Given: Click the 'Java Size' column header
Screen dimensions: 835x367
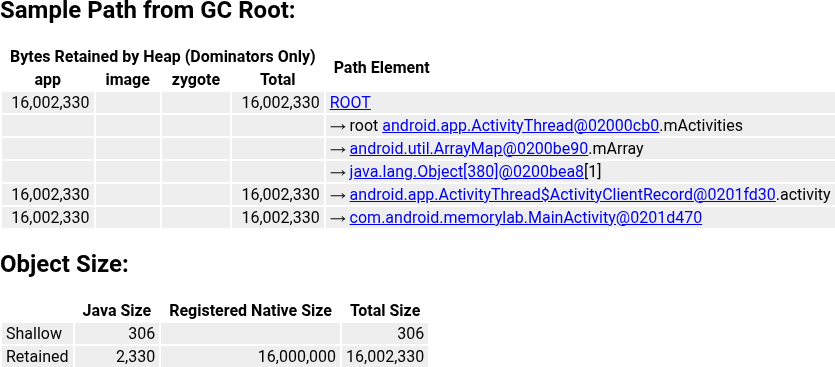Looking at the screenshot, I should 117,310.
